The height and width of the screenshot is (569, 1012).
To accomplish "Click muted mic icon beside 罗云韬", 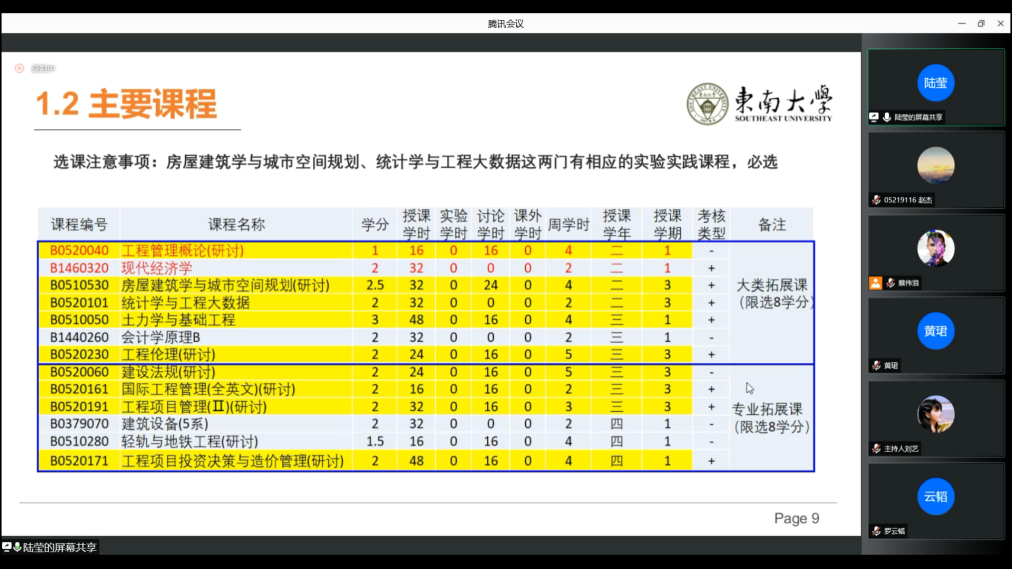I will coord(876,531).
